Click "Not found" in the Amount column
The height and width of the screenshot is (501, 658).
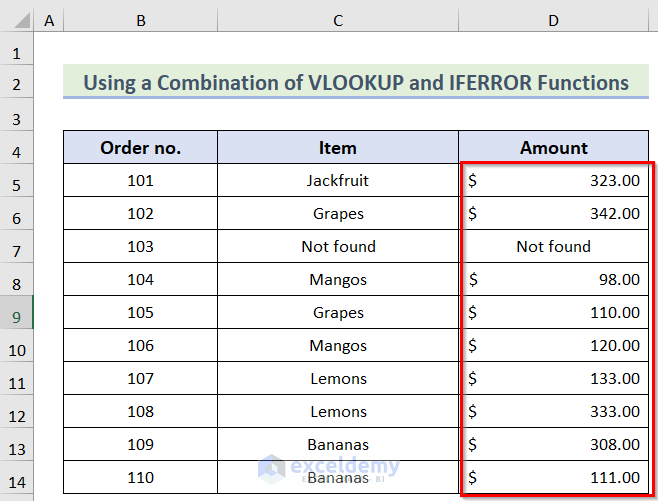tap(554, 246)
